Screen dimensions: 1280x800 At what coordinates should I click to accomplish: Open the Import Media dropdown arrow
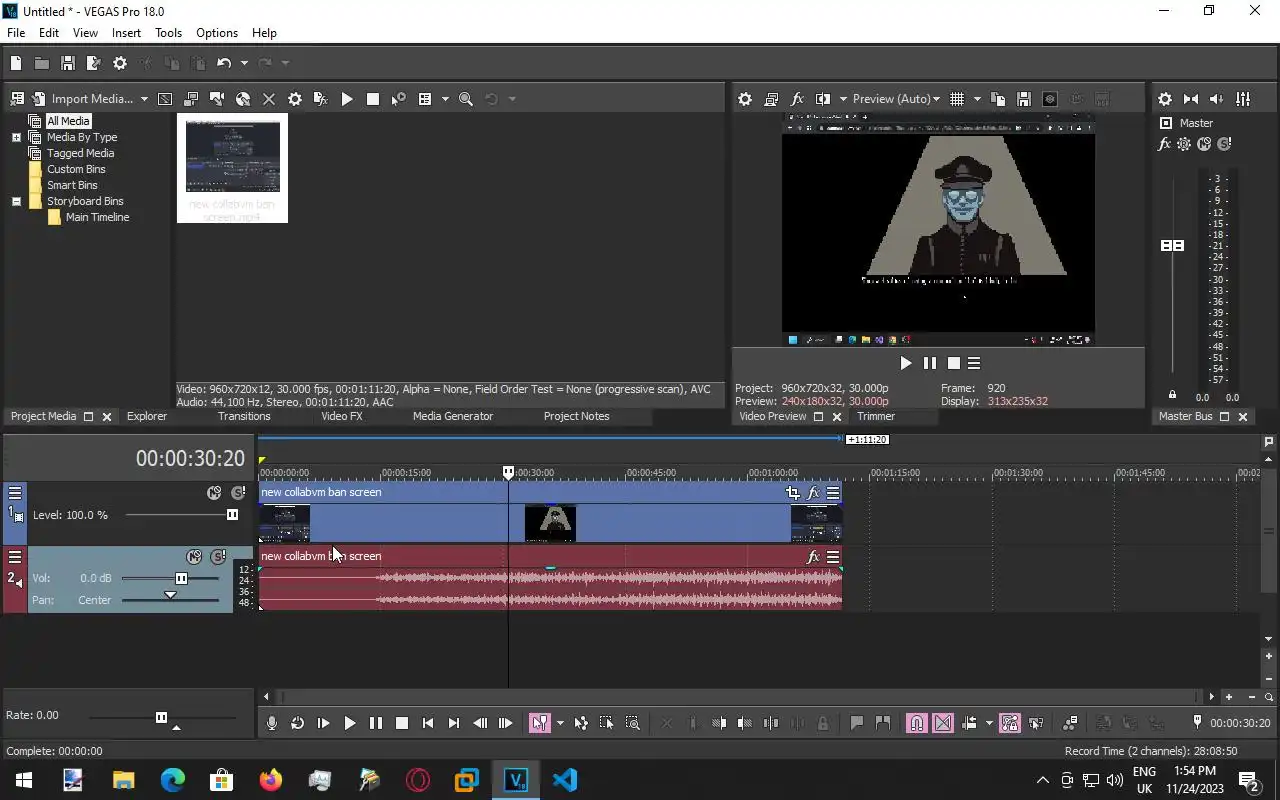[x=144, y=99]
